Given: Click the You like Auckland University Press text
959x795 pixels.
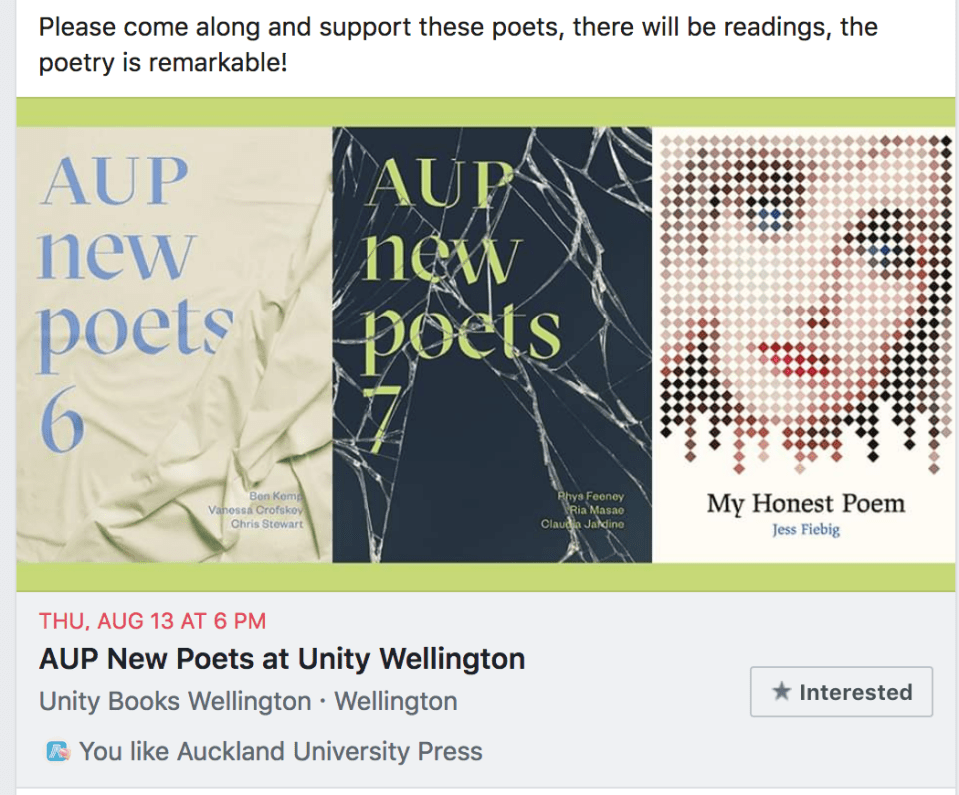Looking at the screenshot, I should (280, 751).
